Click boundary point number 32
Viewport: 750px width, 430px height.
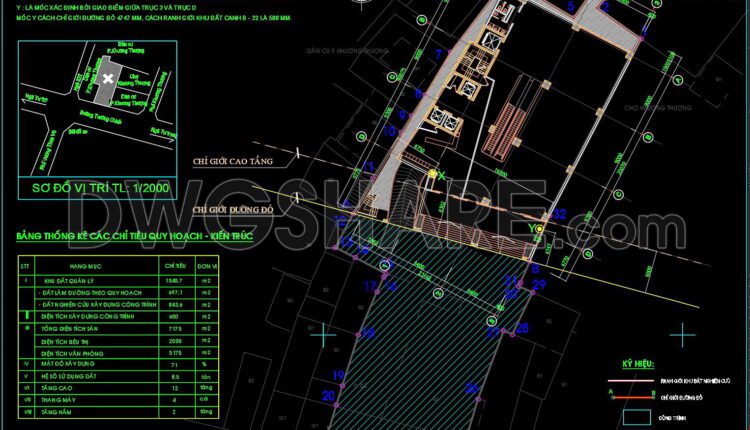pyautogui.click(x=559, y=214)
